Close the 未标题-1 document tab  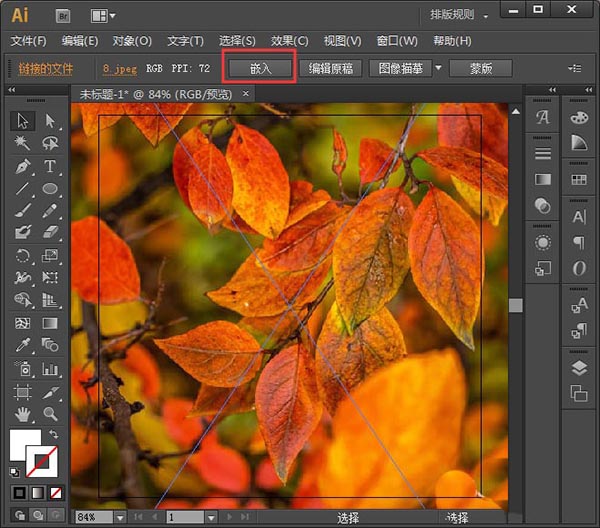(x=246, y=93)
